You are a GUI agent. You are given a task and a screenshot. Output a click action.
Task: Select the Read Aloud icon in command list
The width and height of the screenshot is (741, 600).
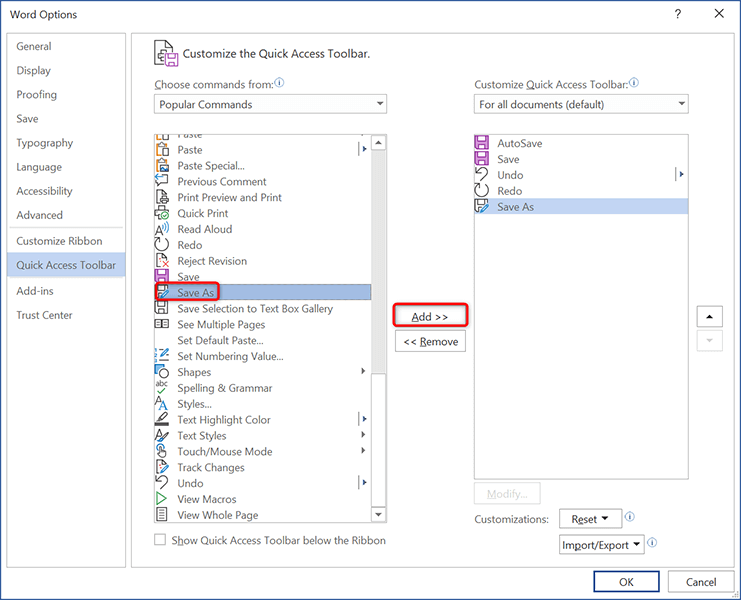point(162,229)
